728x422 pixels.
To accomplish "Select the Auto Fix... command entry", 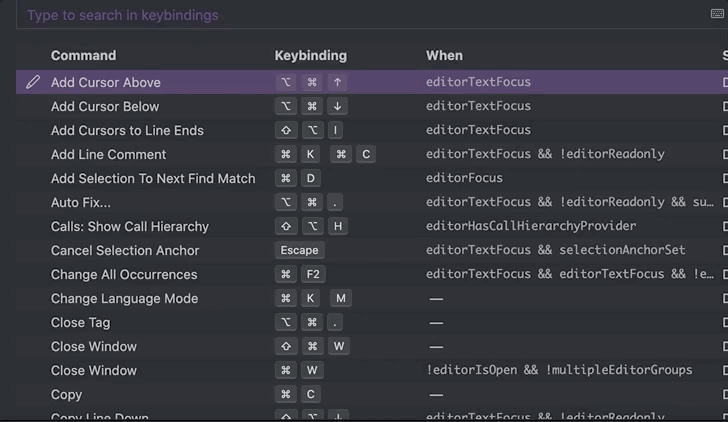I will 81,202.
